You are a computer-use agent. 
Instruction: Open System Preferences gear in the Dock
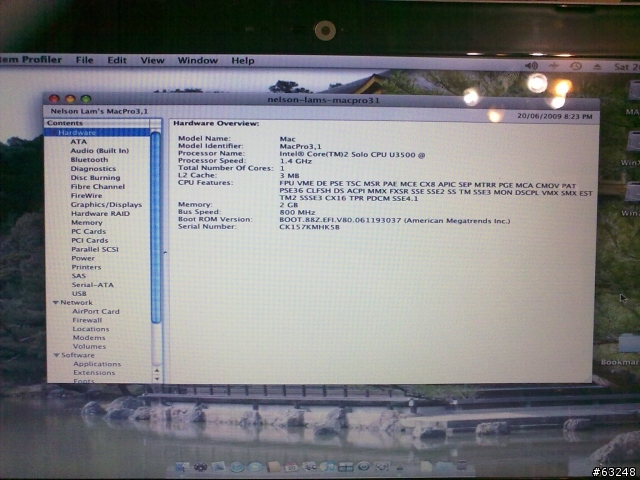pyautogui.click(x=382, y=467)
